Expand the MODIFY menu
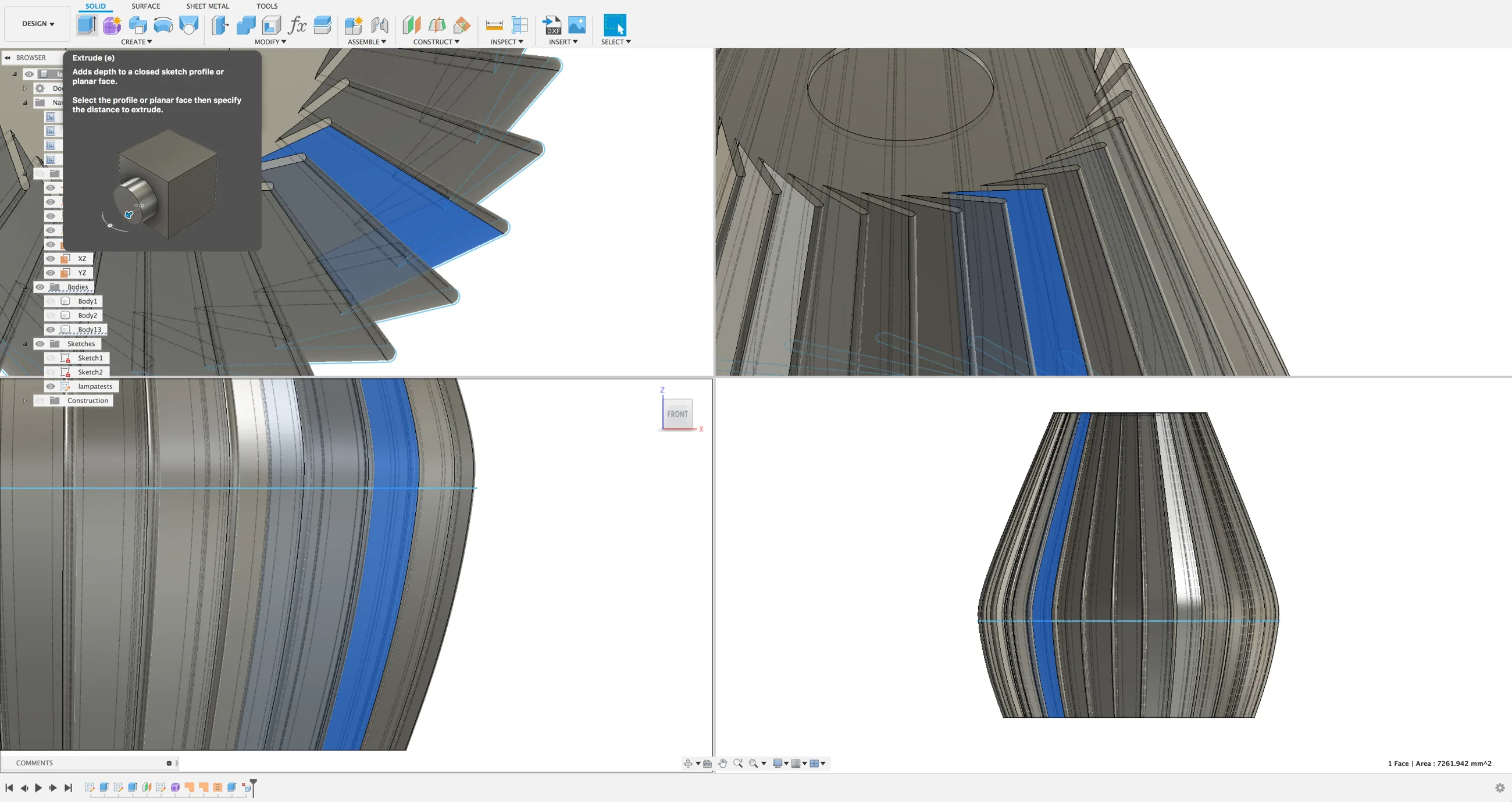The height and width of the screenshot is (802, 1512). coord(270,42)
